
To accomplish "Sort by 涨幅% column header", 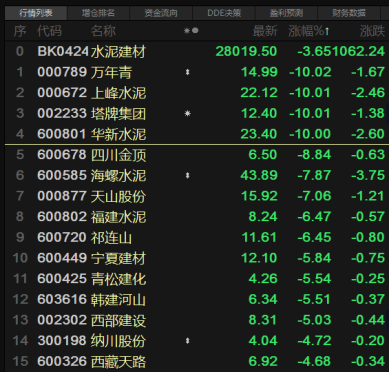I will click(x=309, y=31).
